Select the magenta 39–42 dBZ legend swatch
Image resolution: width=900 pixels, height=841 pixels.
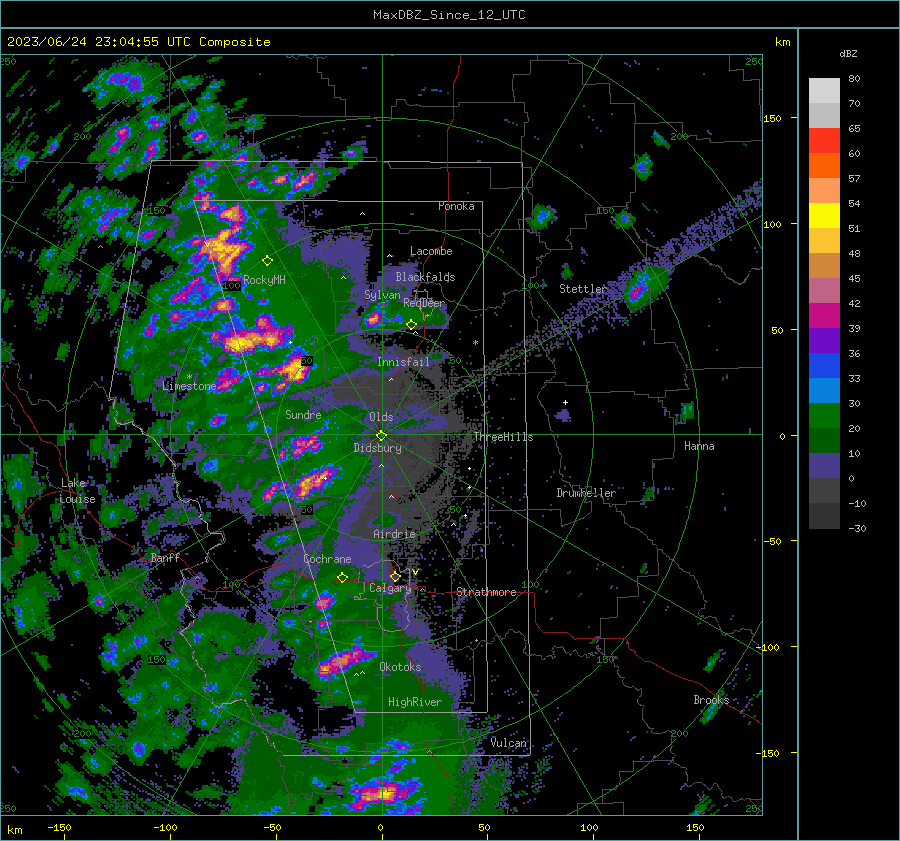click(824, 316)
